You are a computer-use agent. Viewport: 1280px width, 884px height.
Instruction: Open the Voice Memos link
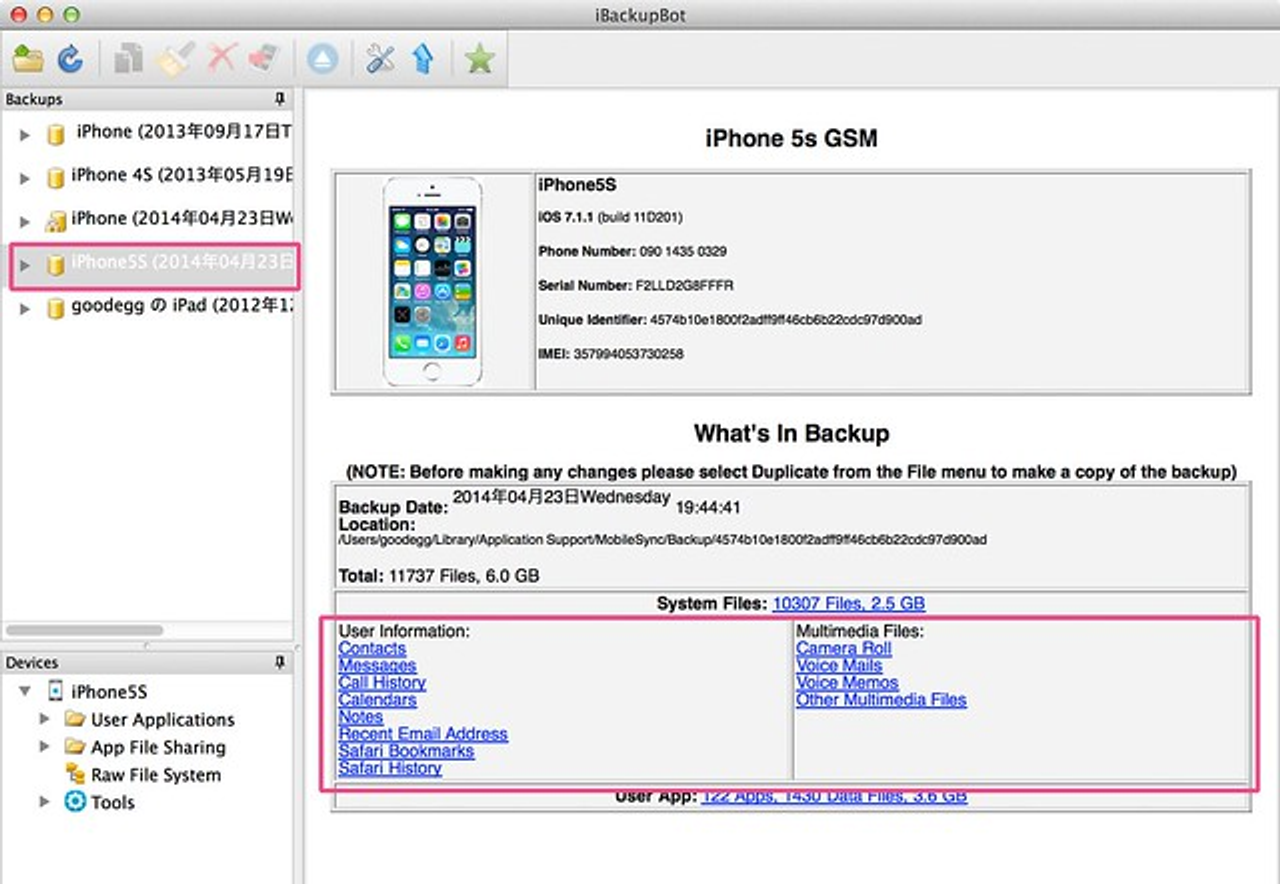coord(847,682)
